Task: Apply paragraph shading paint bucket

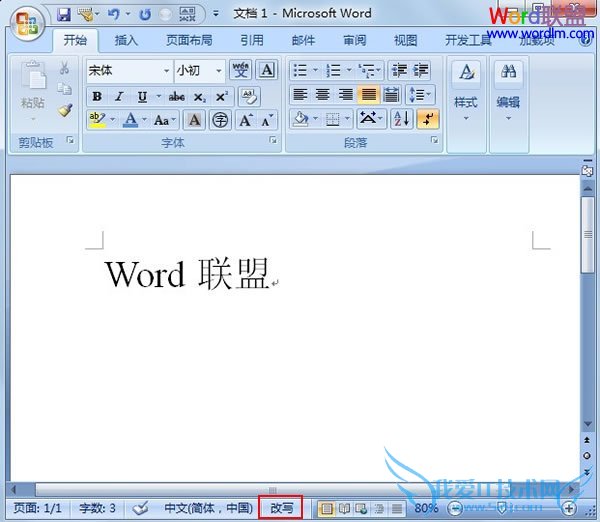Action: tap(300, 119)
